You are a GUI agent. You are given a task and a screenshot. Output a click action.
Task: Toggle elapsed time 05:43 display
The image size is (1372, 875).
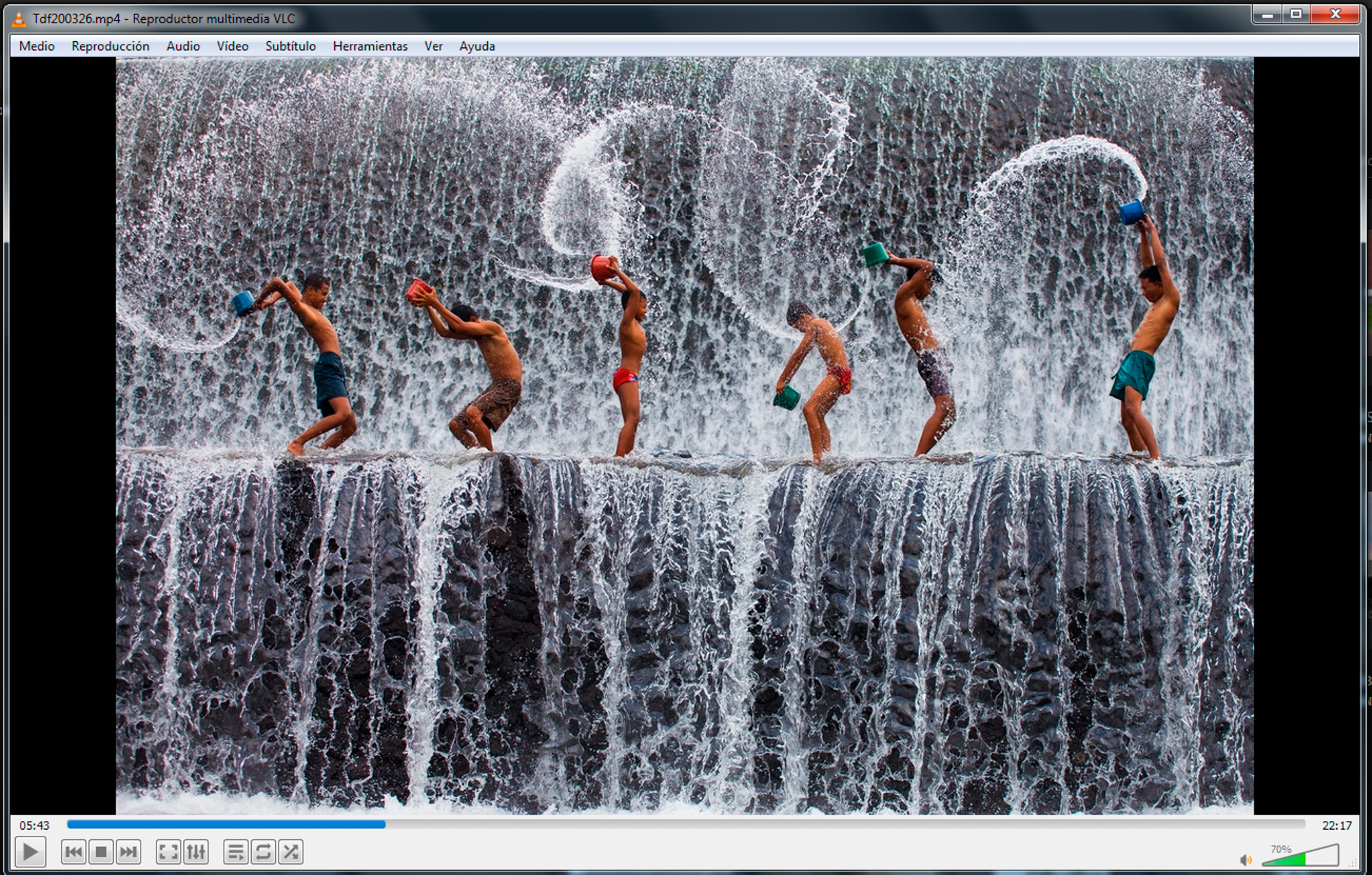coord(34,825)
